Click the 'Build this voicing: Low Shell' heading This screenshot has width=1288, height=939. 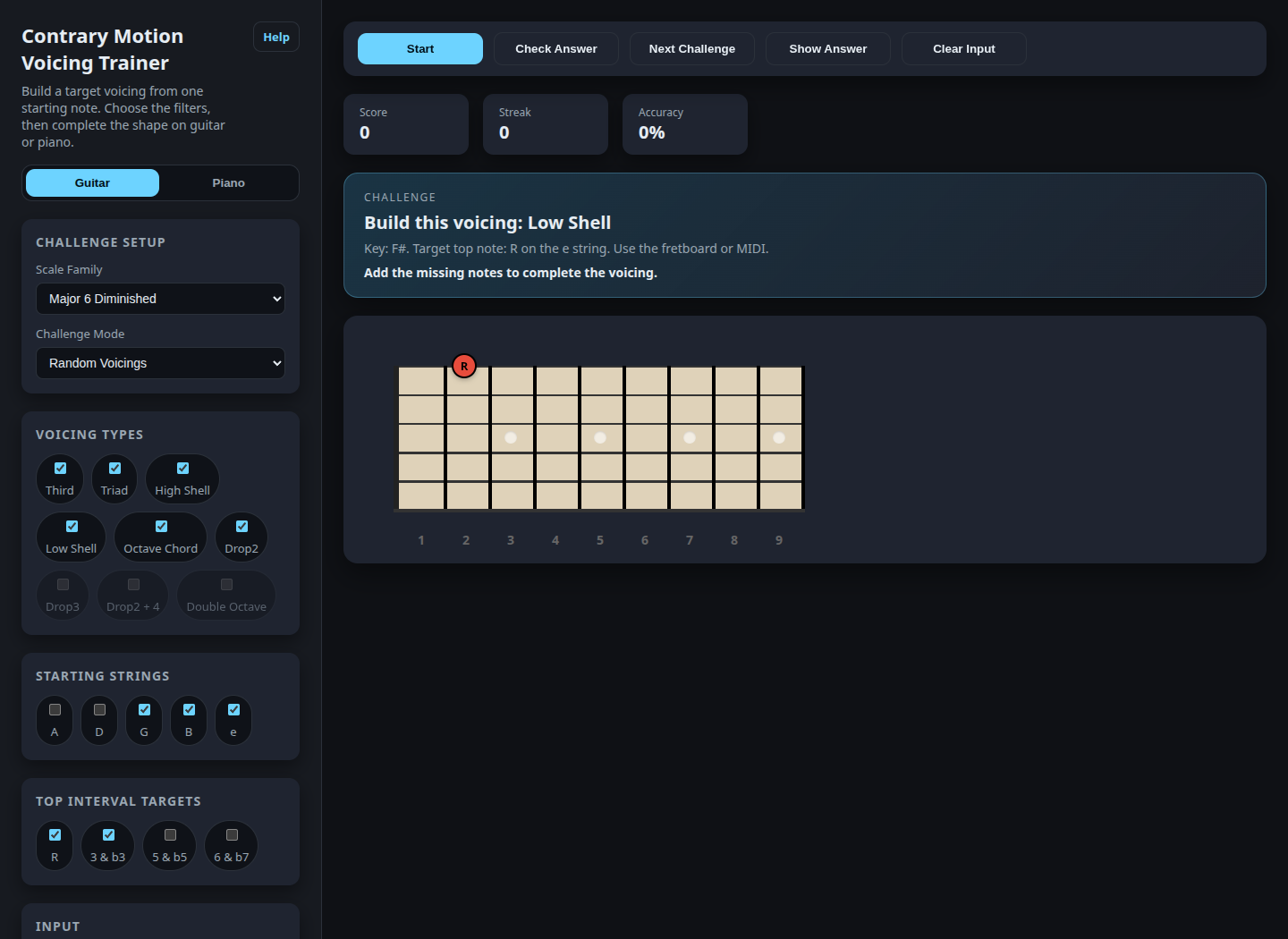click(x=487, y=223)
